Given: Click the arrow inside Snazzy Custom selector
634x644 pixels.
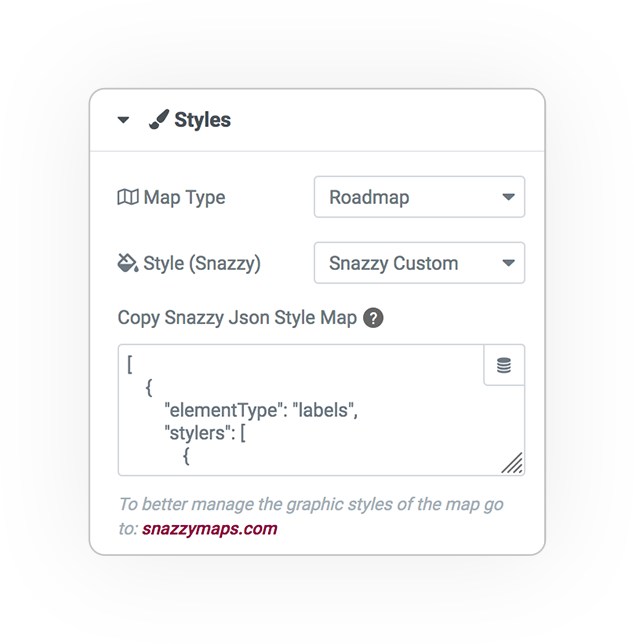Looking at the screenshot, I should tap(508, 263).
